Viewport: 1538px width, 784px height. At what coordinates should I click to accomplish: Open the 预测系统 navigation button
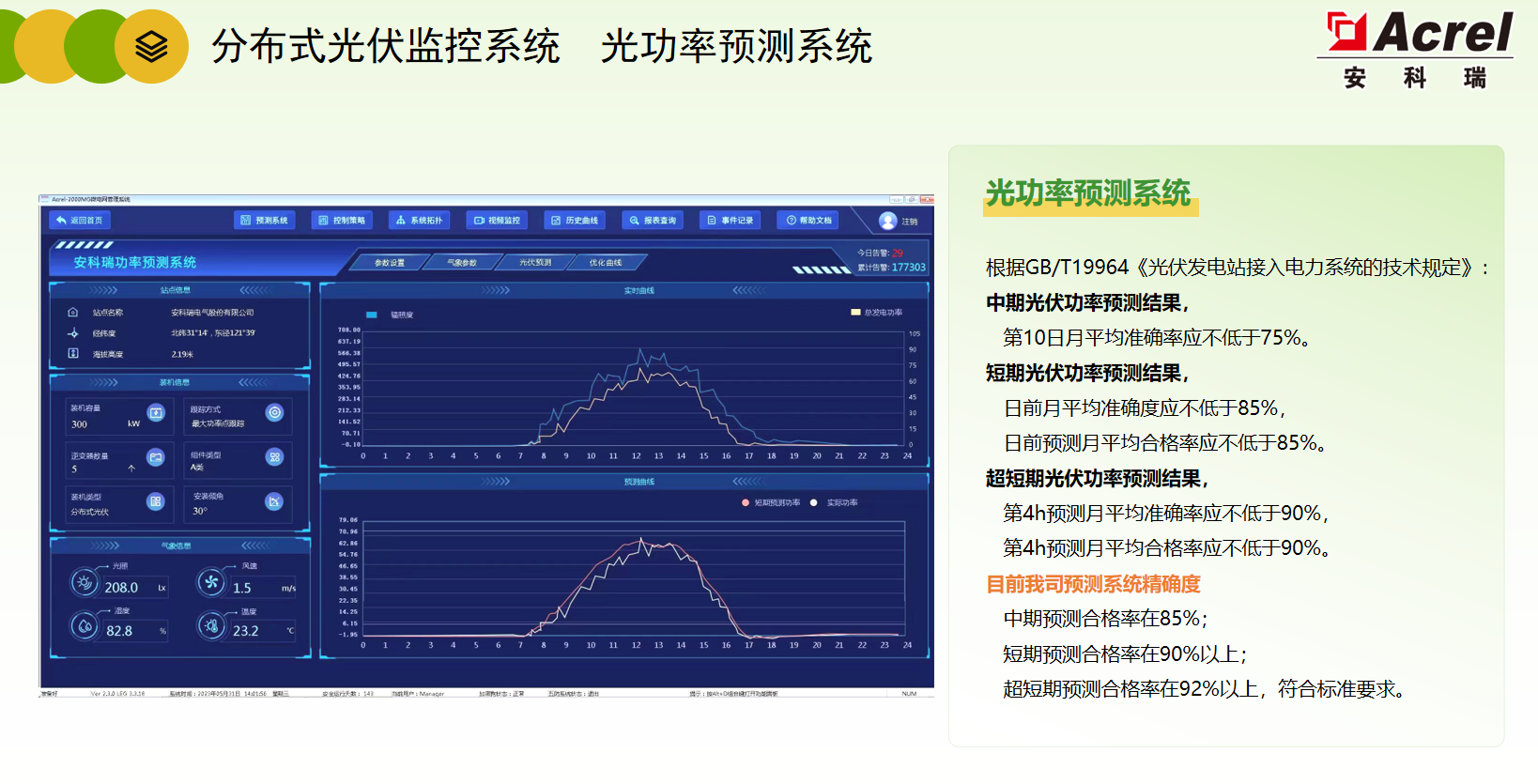pyautogui.click(x=265, y=221)
